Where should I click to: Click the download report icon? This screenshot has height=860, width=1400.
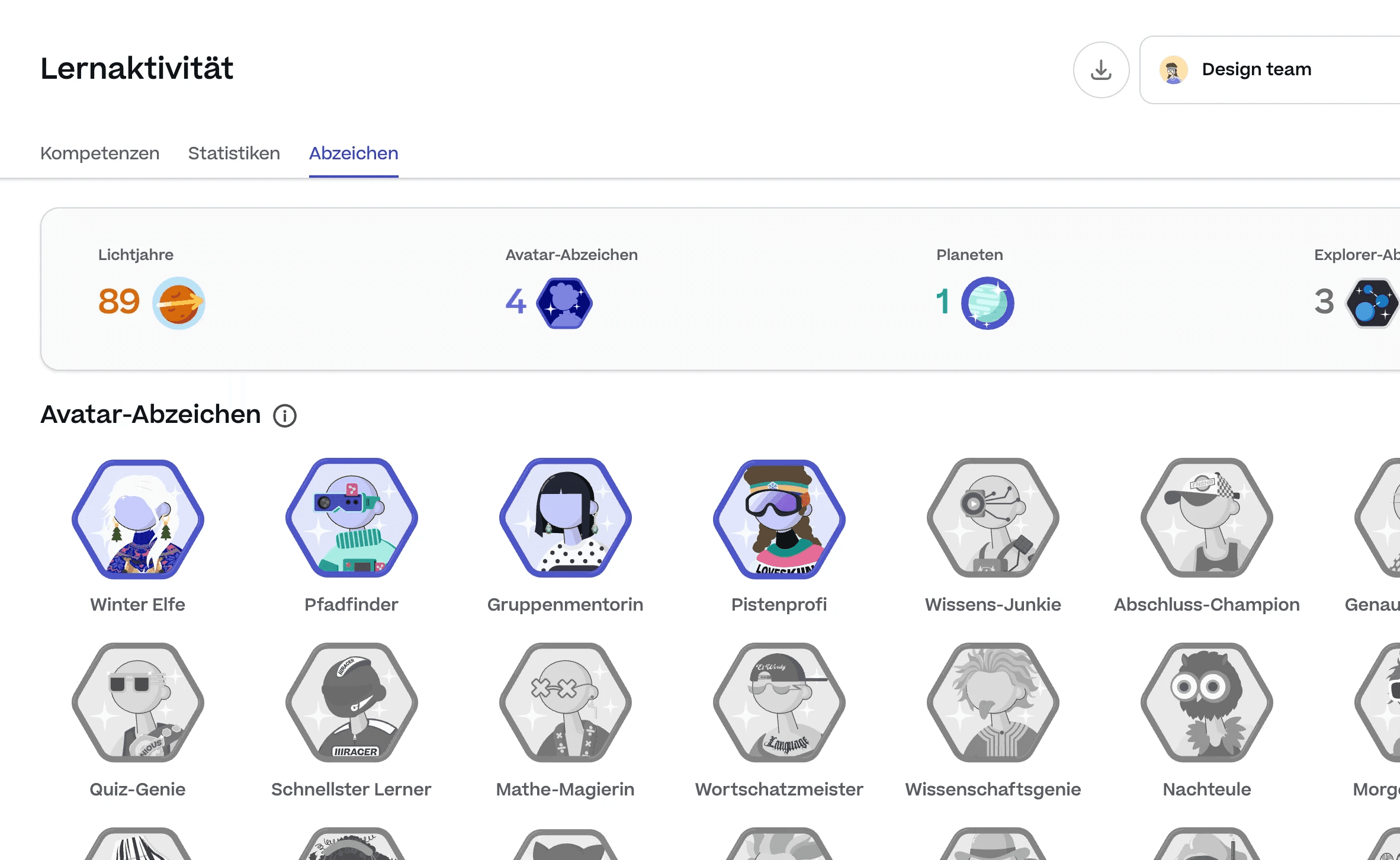click(x=1101, y=70)
